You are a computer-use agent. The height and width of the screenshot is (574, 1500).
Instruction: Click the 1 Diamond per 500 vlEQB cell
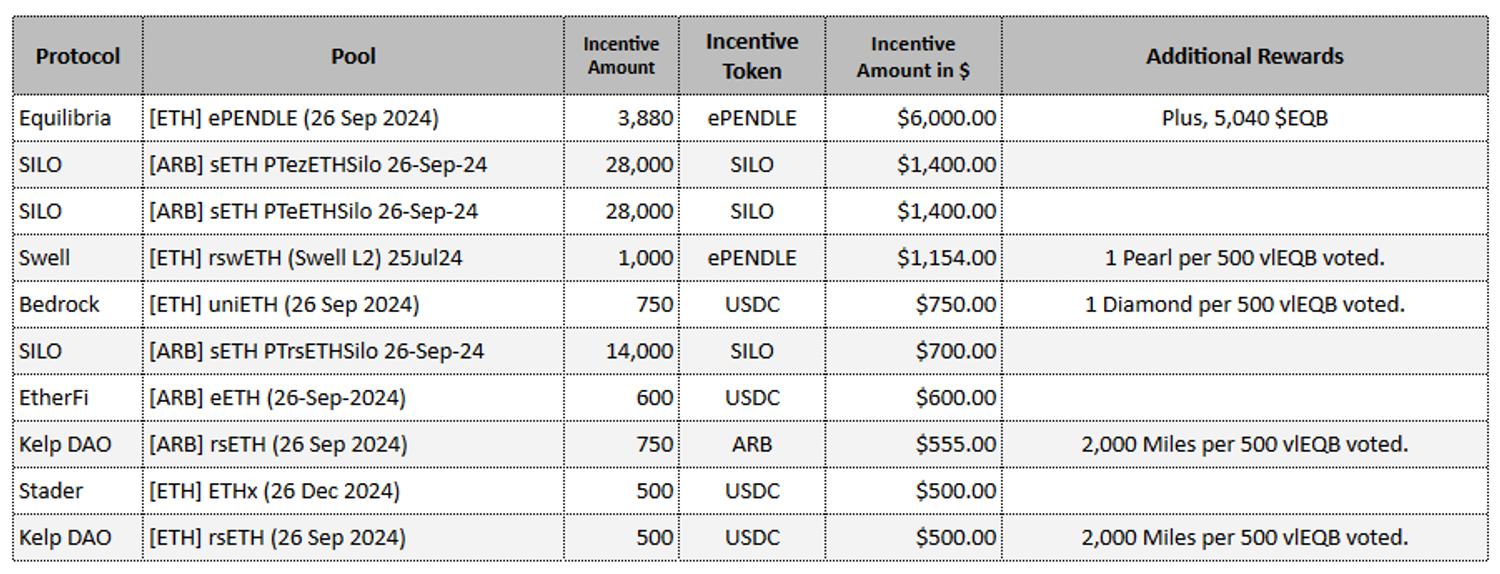1244,304
